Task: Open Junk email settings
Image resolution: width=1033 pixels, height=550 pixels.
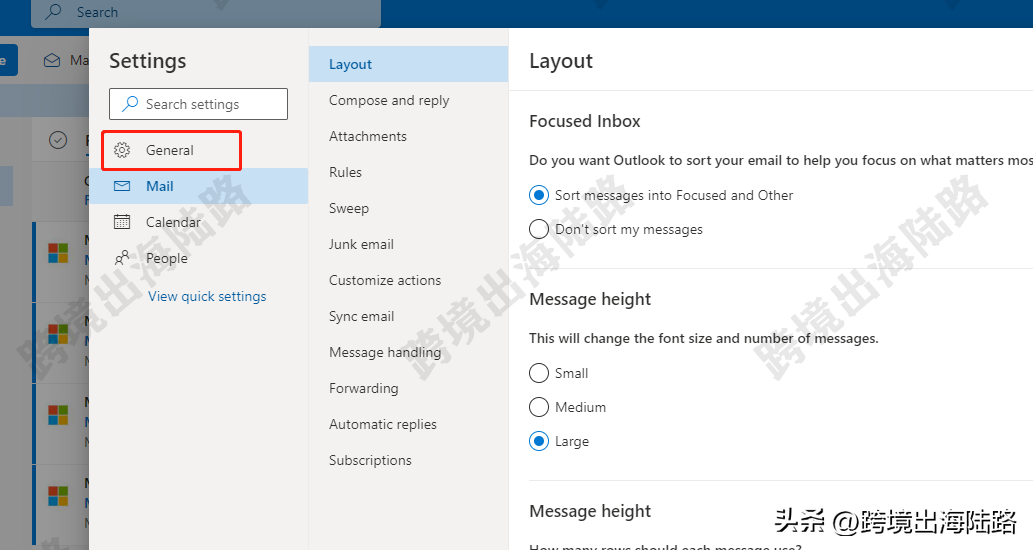Action: 361,244
